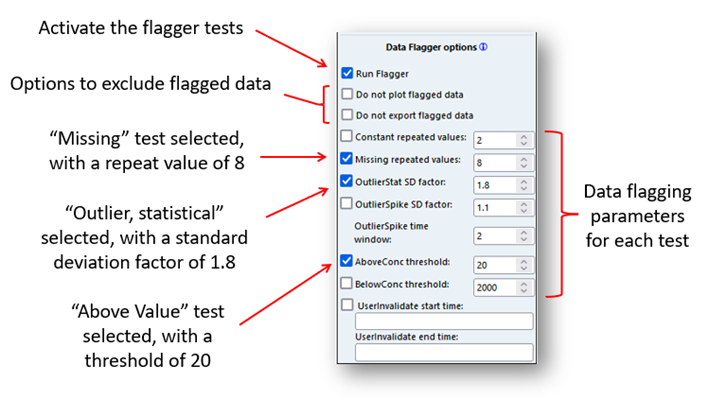This screenshot has height=400, width=709.
Task: Uncheck the Run Flagger checkbox
Action: [x=346, y=73]
